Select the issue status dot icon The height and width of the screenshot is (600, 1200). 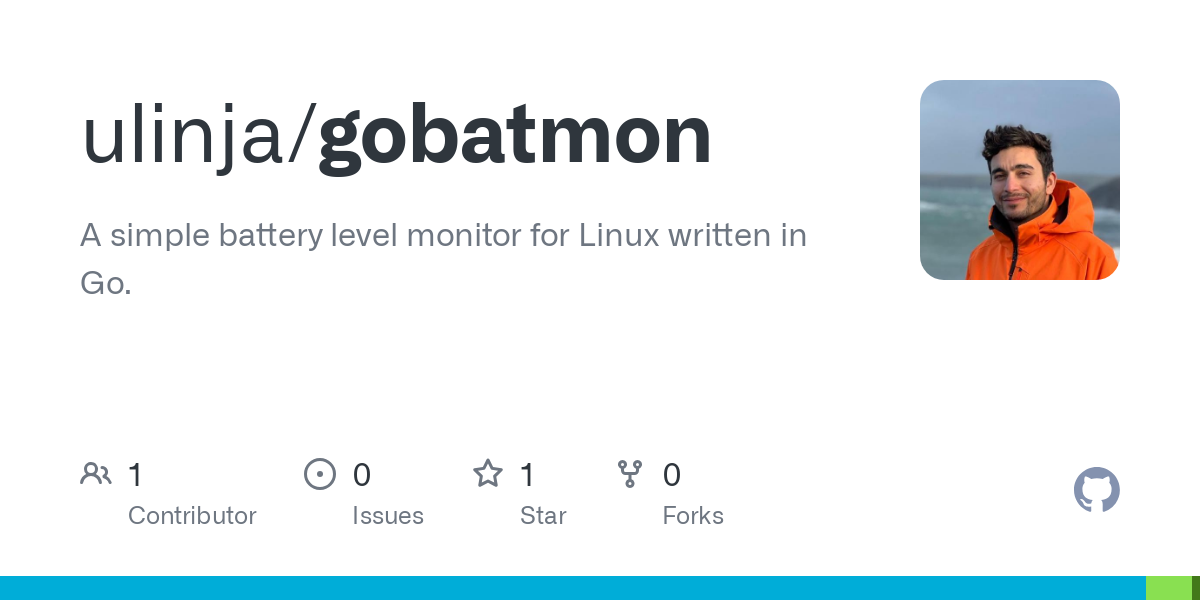[x=320, y=474]
